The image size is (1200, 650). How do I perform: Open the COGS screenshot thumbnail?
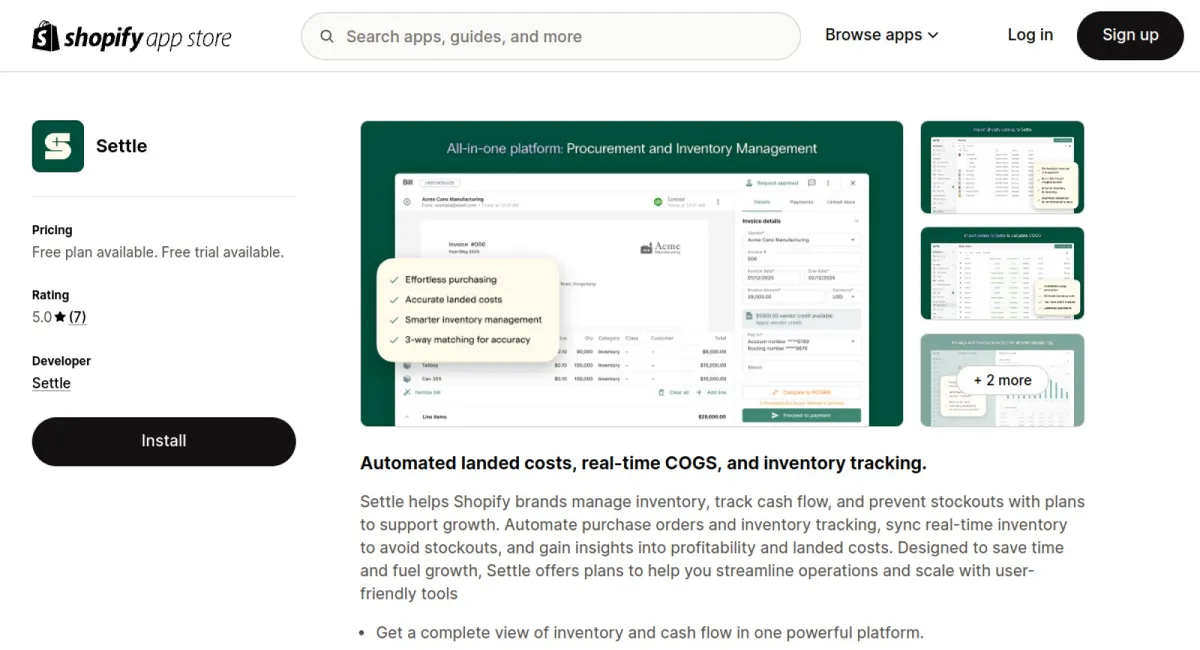pyautogui.click(x=1002, y=274)
